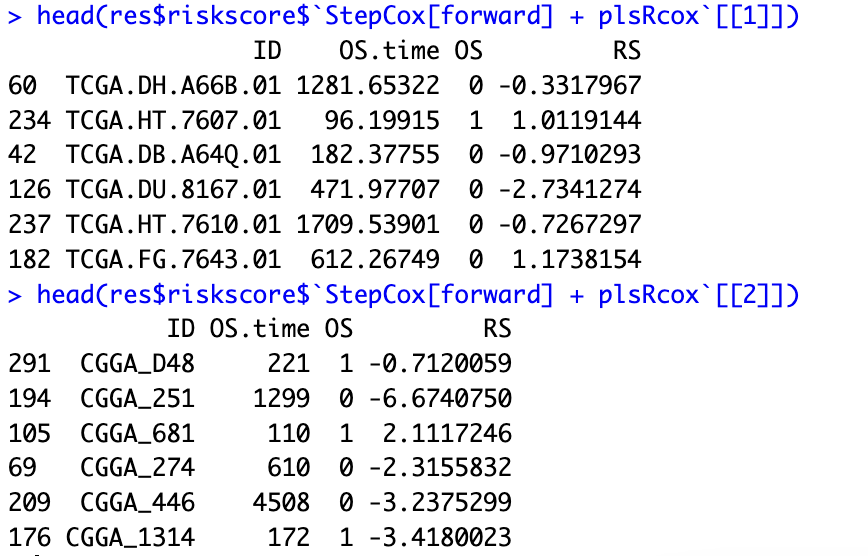Click row number 42 in first table
This screenshot has height=556, width=868.
click(23, 155)
